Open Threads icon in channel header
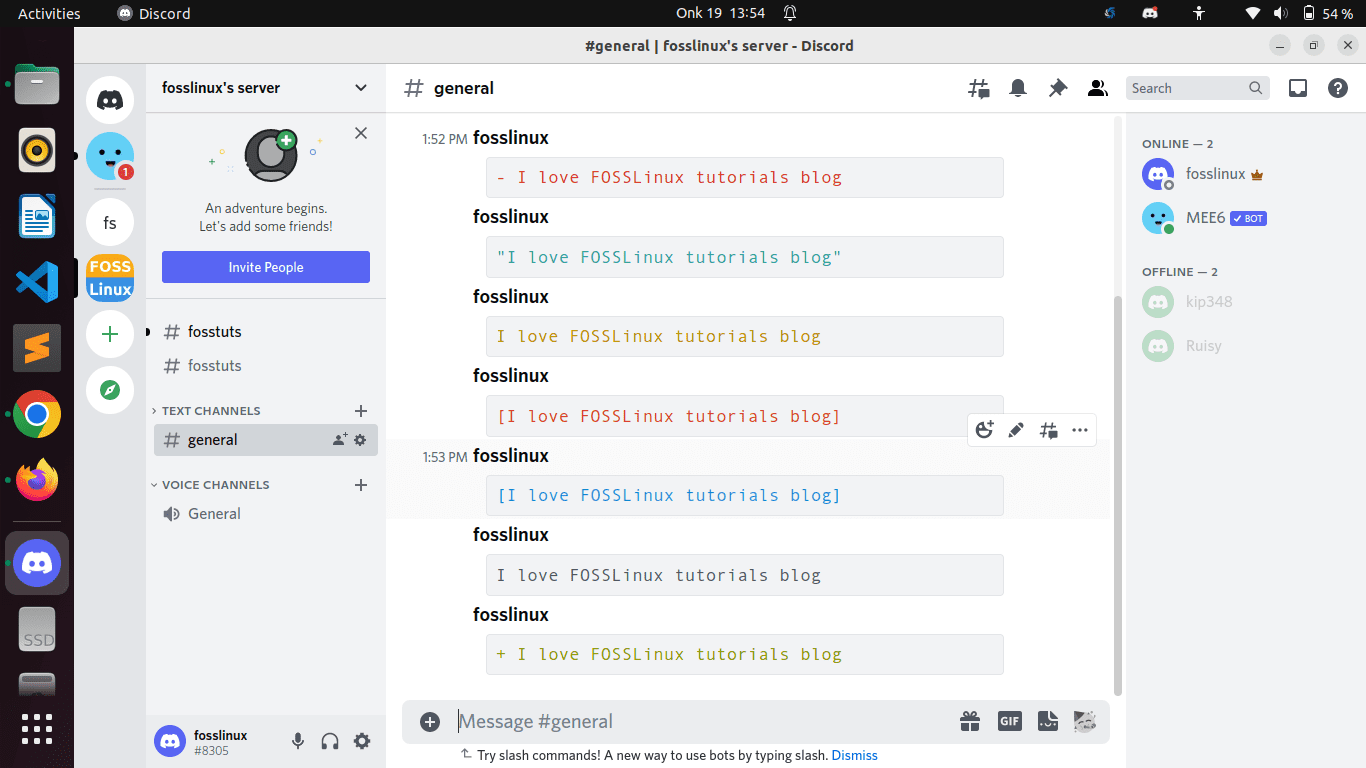The image size is (1366, 768). 979,88
